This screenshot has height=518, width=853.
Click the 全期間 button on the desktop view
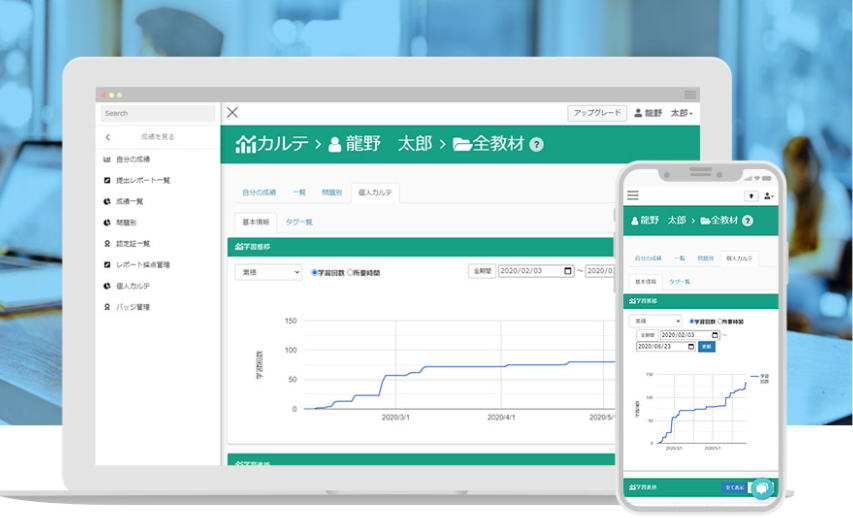pos(481,271)
